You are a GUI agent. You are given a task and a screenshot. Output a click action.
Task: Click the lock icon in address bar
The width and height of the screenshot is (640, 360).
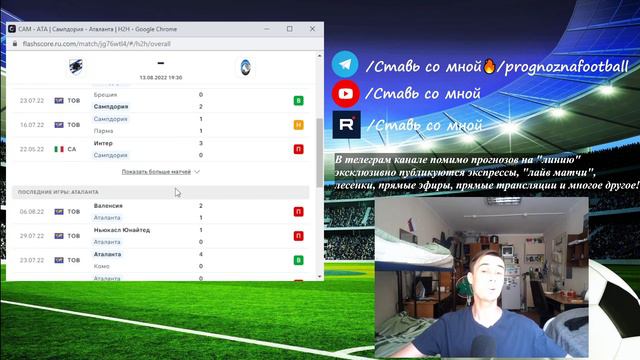(x=15, y=44)
